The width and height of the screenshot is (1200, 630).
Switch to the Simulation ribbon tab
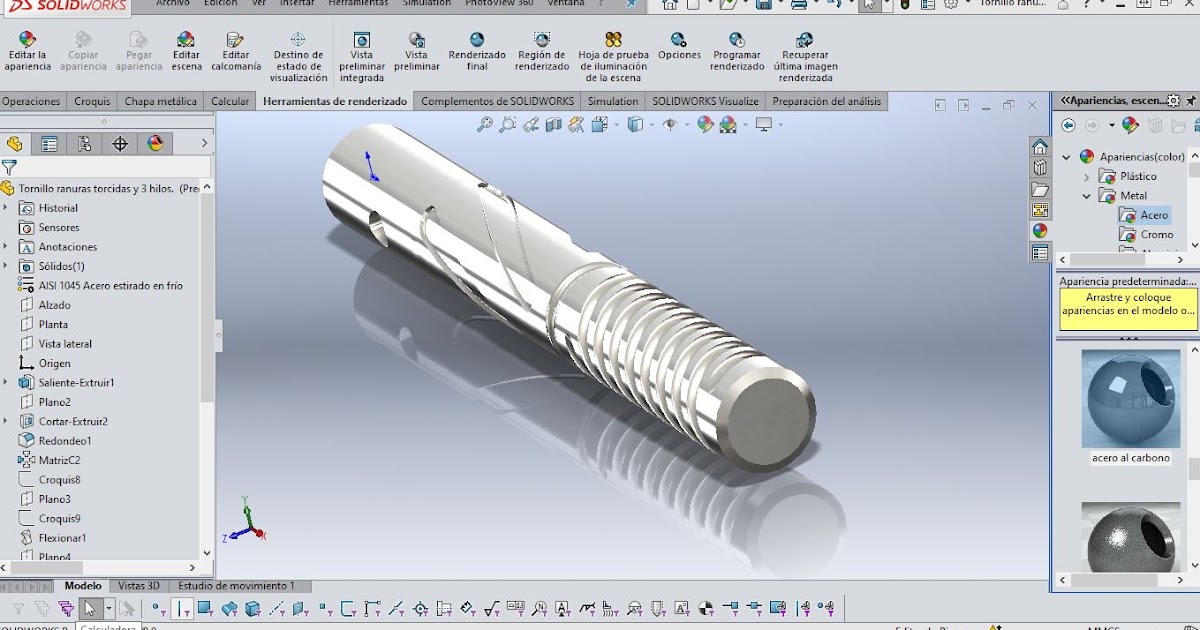(613, 101)
